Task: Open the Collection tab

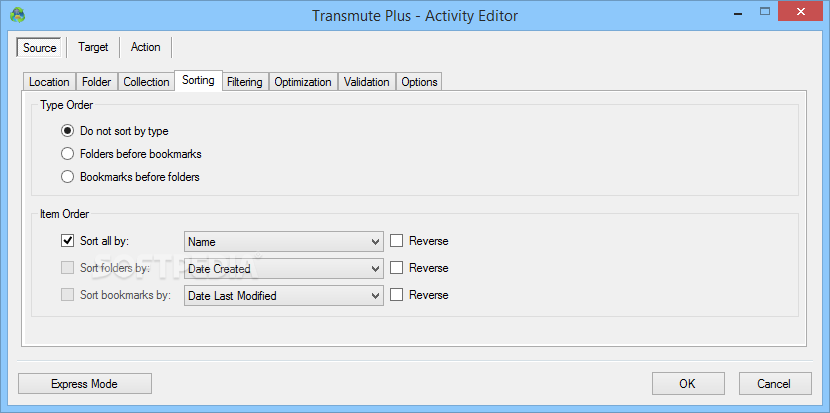Action: tap(146, 82)
